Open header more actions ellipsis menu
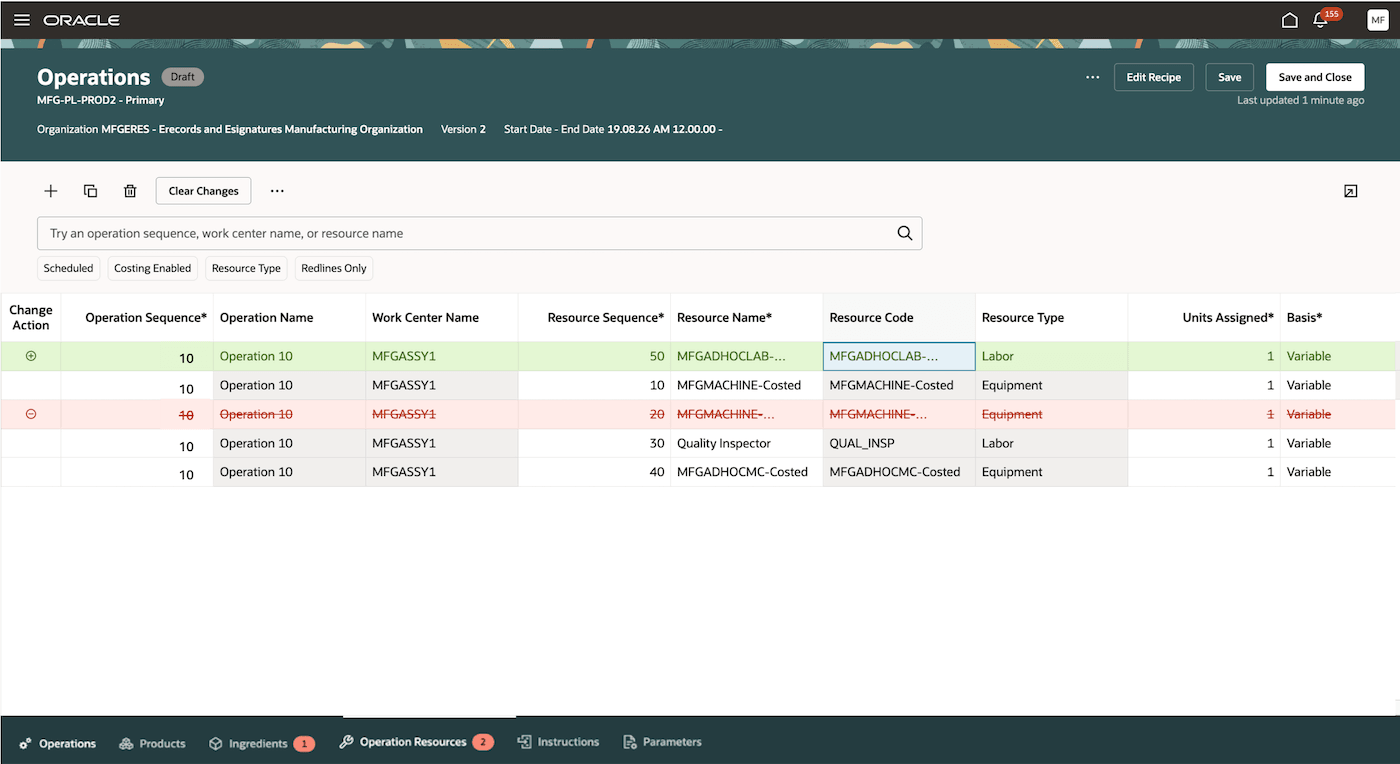This screenshot has width=1400, height=764. click(x=1093, y=77)
